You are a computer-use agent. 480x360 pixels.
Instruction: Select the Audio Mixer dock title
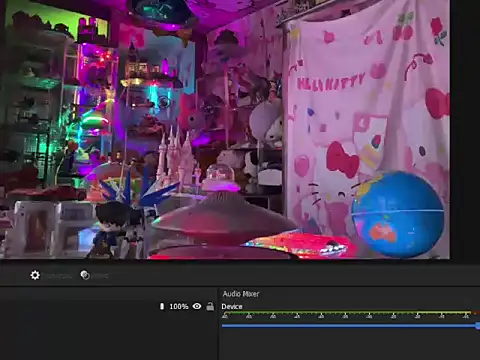(x=241, y=294)
